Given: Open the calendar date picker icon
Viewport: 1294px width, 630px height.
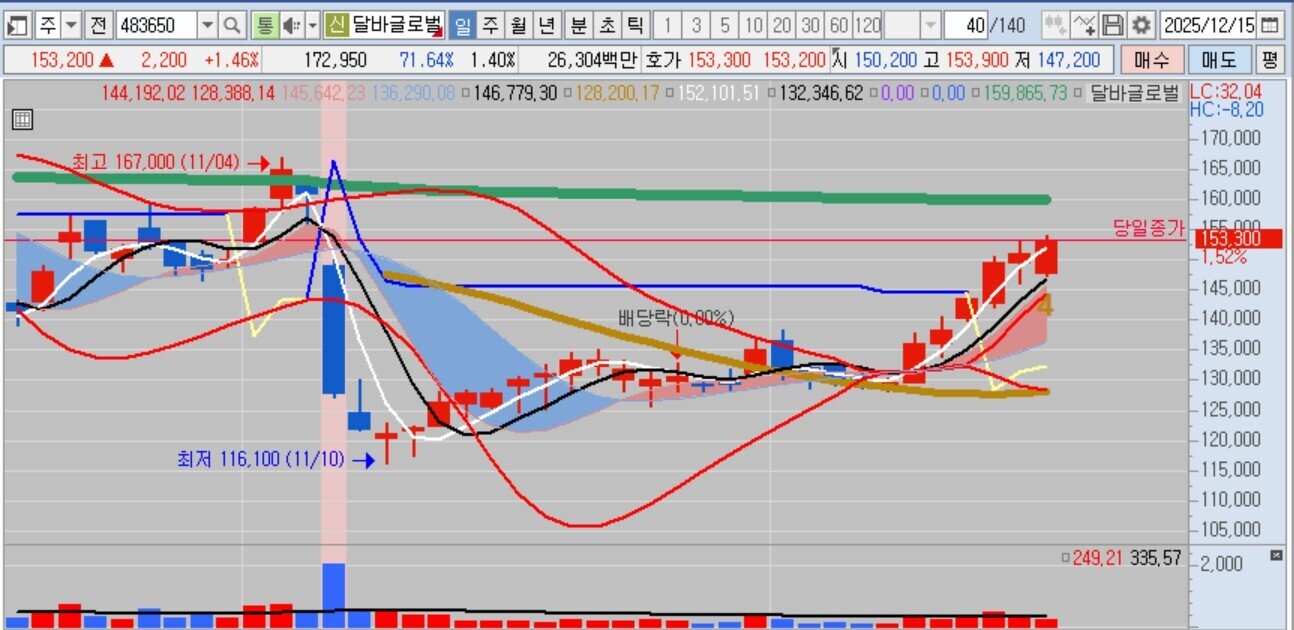Looking at the screenshot, I should tap(1269, 25).
